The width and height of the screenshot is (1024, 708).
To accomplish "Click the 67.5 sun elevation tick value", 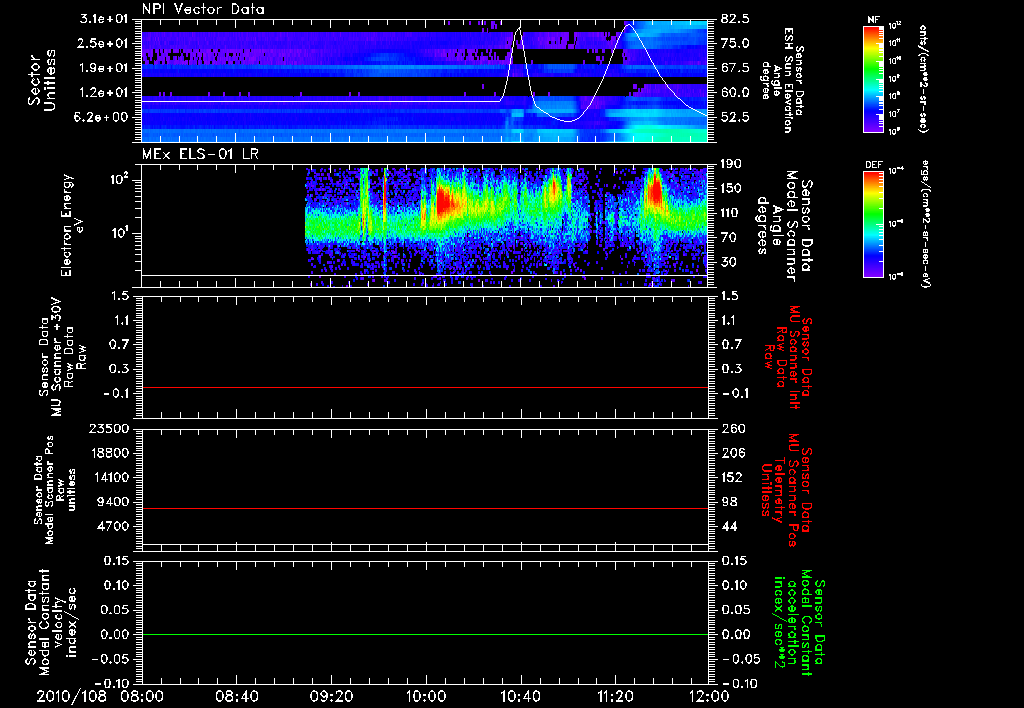I will click(x=735, y=68).
